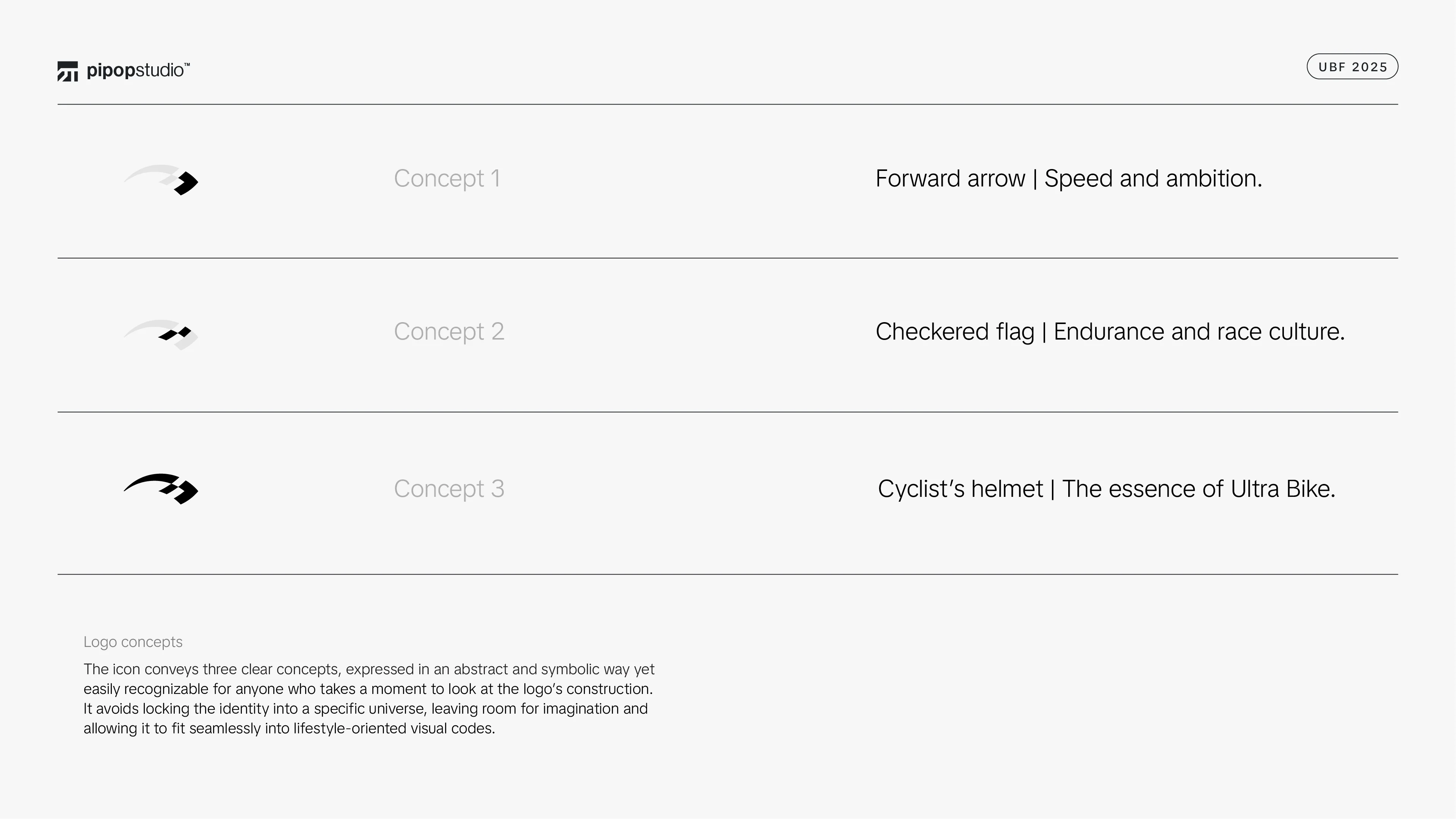Click the phrase "Endurance and race culture."
The height and width of the screenshot is (819, 1456).
(1199, 332)
